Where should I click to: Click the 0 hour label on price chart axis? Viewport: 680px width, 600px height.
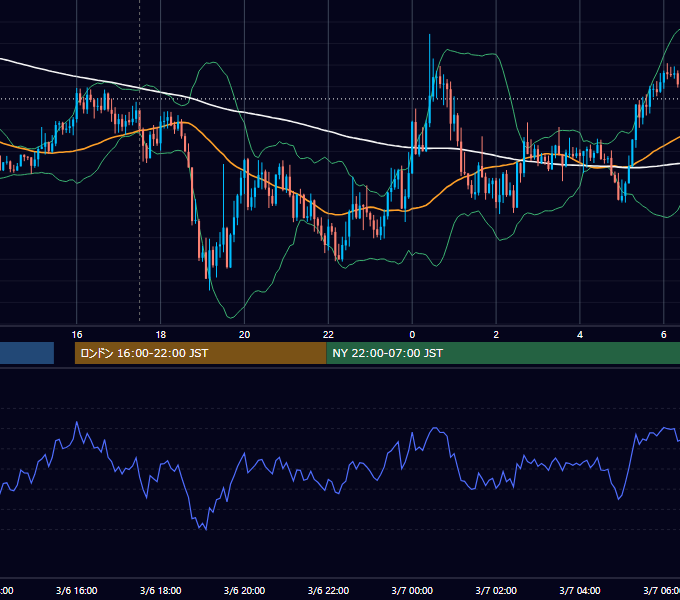tap(412, 335)
